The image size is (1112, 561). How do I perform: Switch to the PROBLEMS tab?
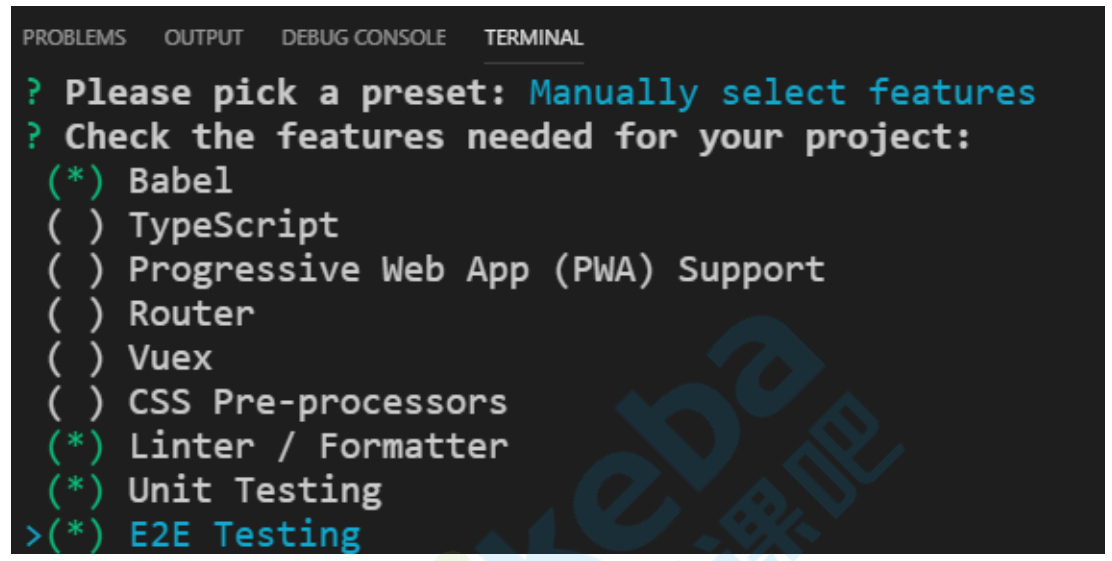(74, 38)
